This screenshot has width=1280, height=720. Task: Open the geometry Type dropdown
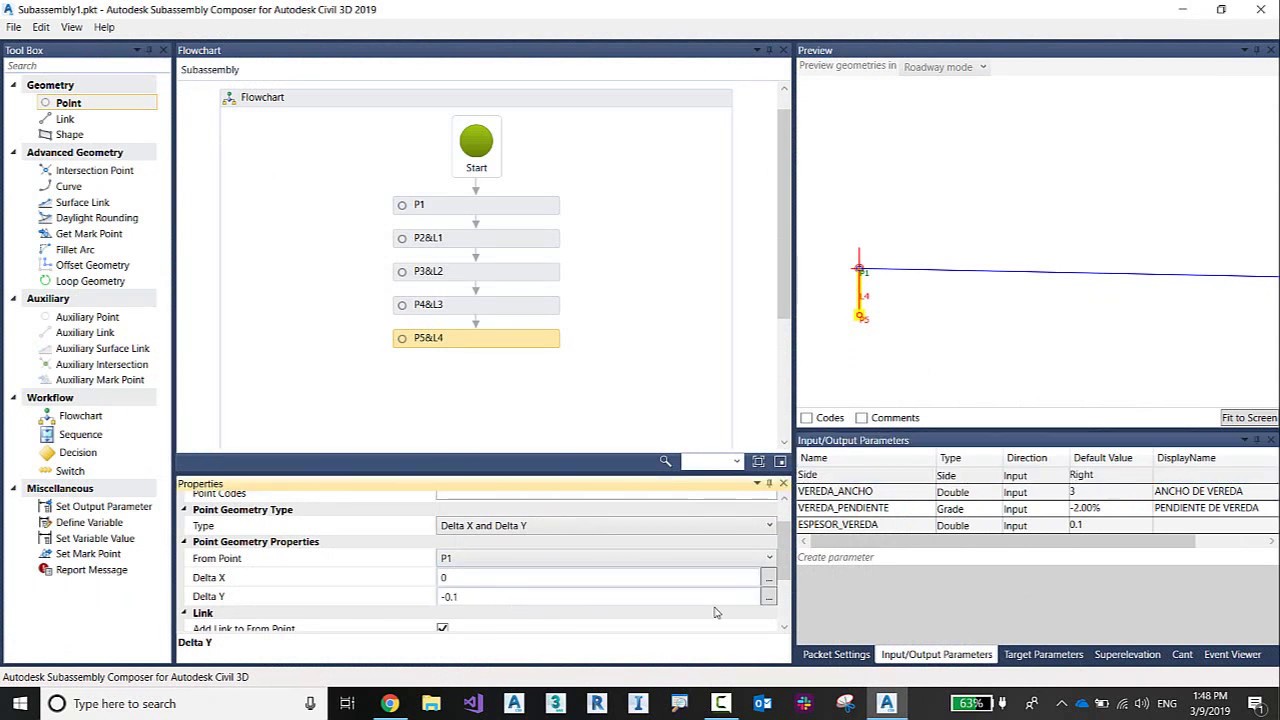[606, 525]
